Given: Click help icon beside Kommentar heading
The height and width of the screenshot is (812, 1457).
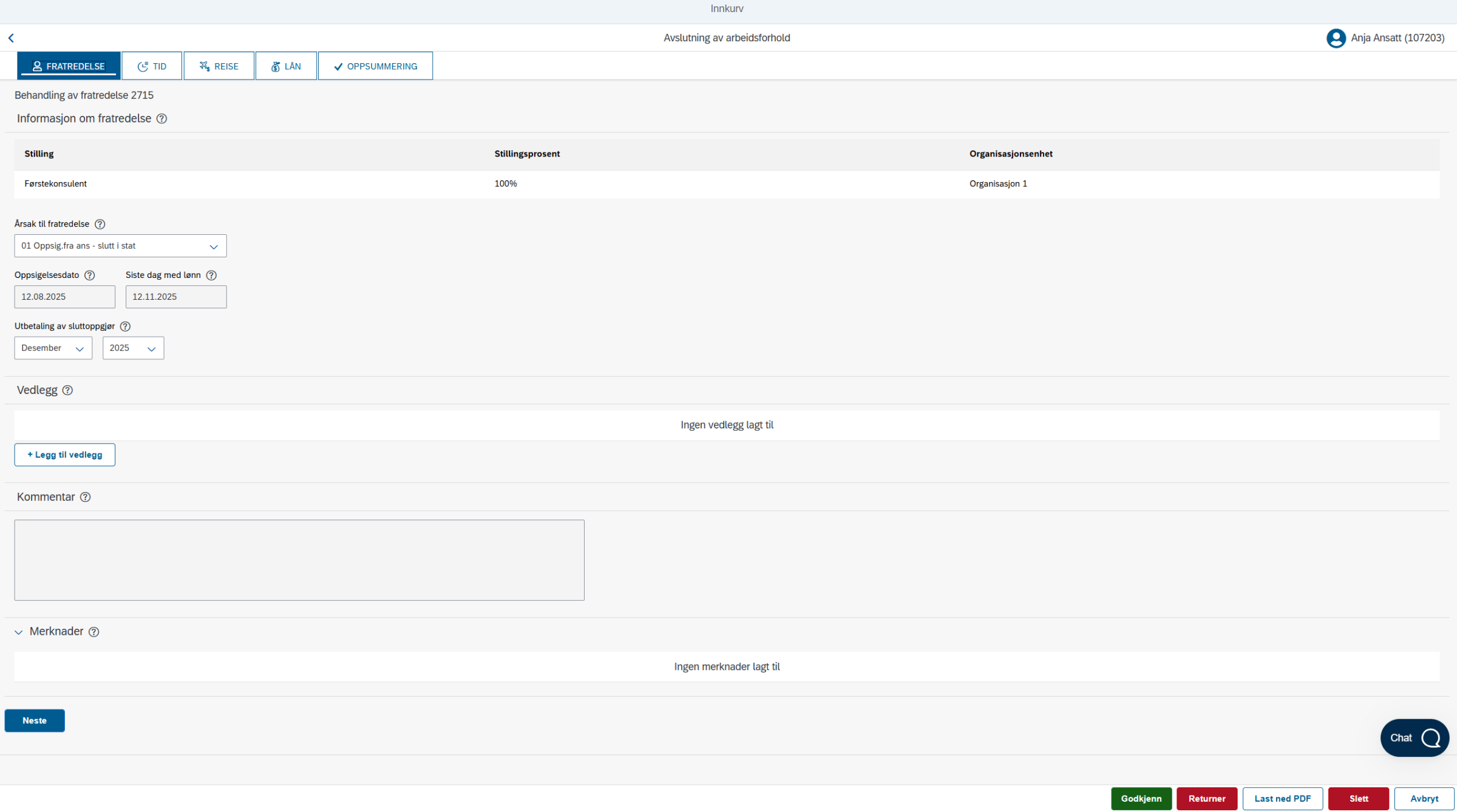Looking at the screenshot, I should click(x=86, y=497).
